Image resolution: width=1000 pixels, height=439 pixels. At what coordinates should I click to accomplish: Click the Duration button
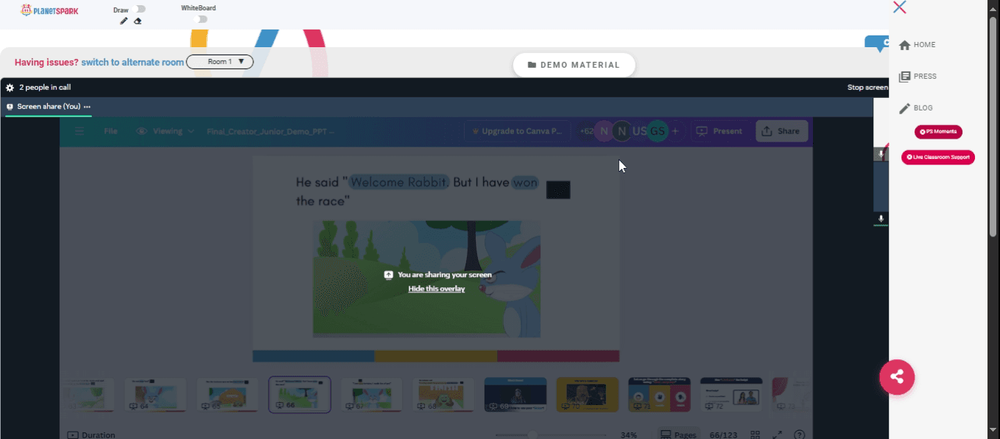pyautogui.click(x=91, y=435)
